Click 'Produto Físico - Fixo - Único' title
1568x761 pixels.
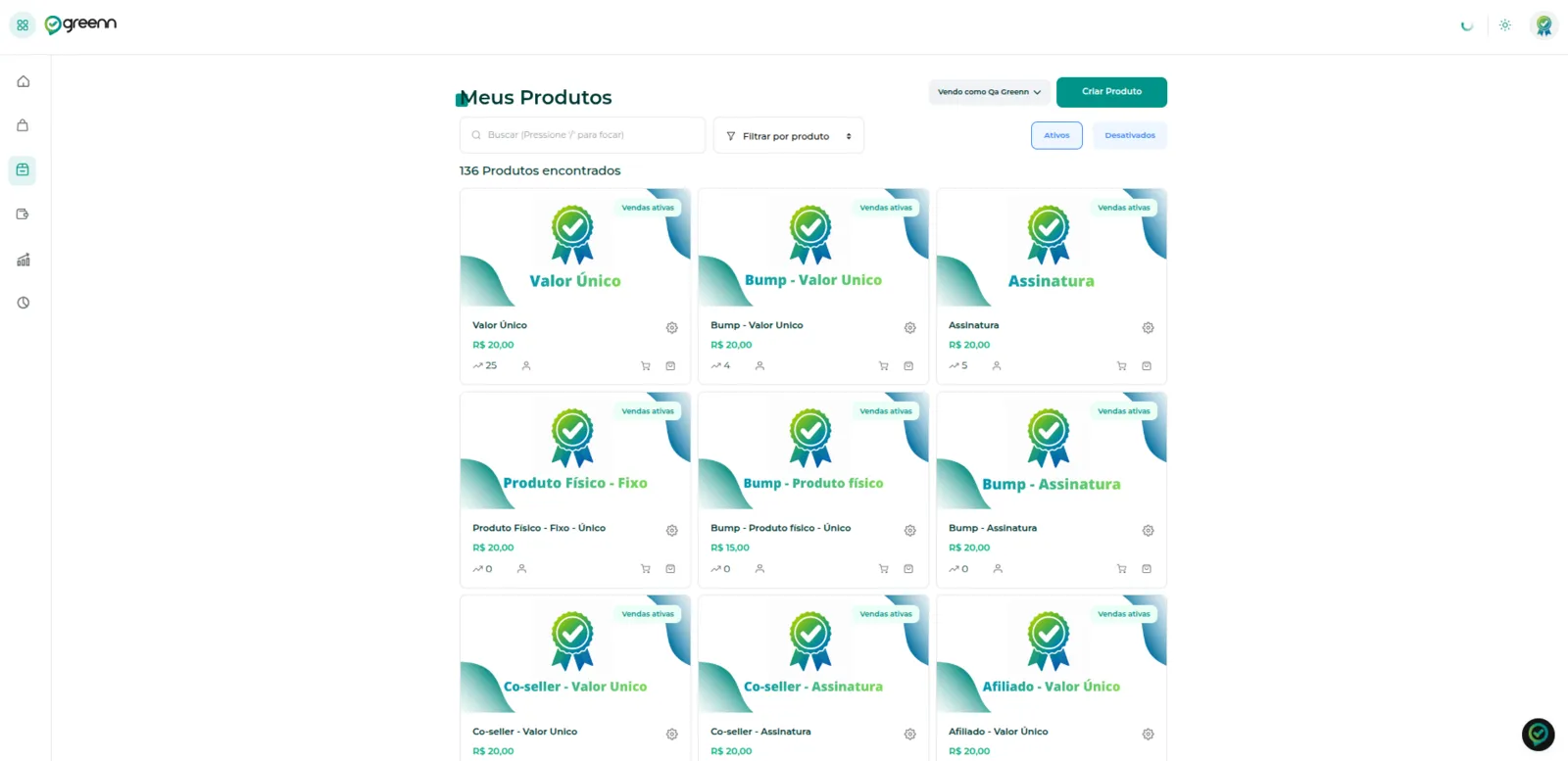539,528
